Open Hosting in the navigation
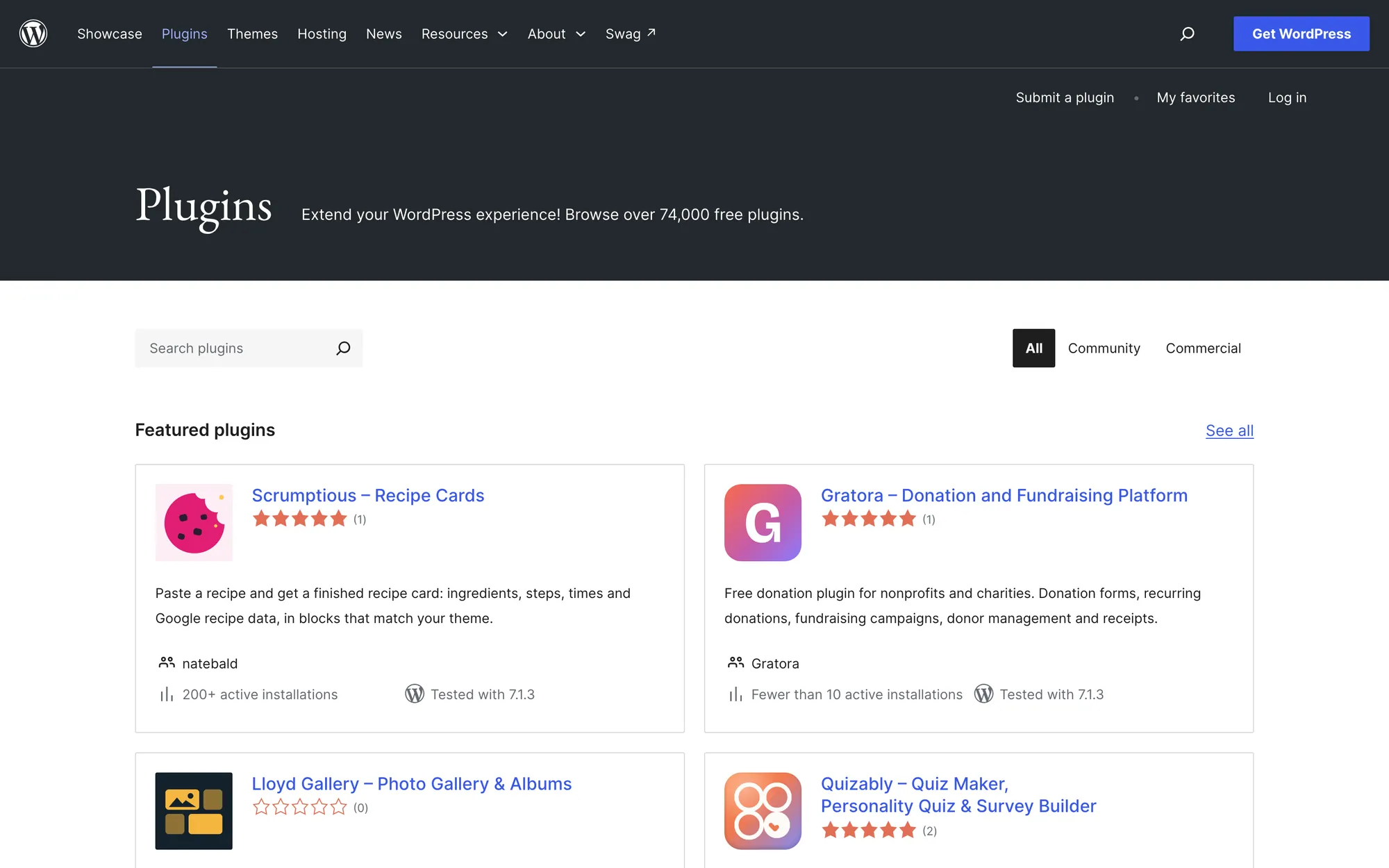 (322, 33)
